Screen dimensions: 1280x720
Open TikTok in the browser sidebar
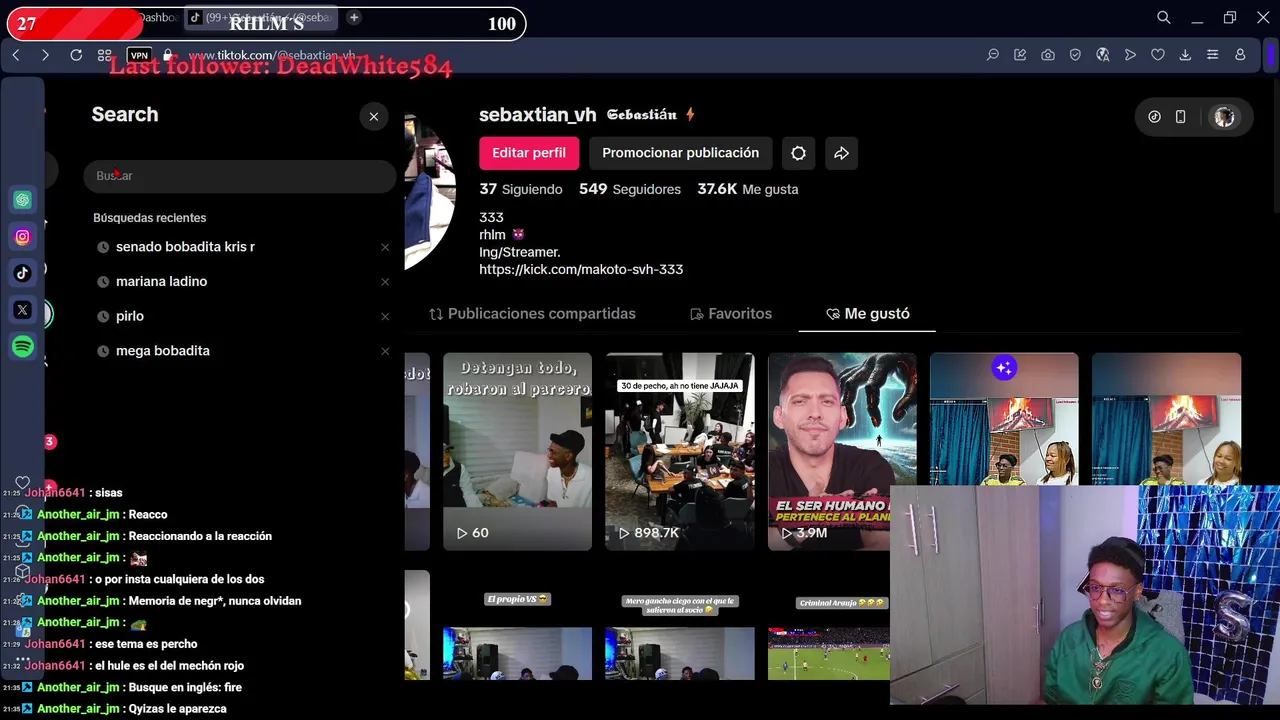pos(23,273)
